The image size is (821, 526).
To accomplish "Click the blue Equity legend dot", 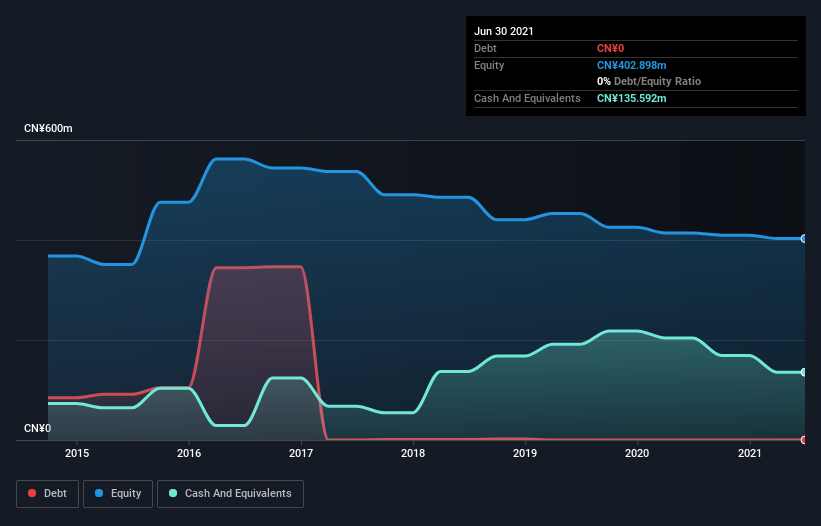I will coord(99,493).
